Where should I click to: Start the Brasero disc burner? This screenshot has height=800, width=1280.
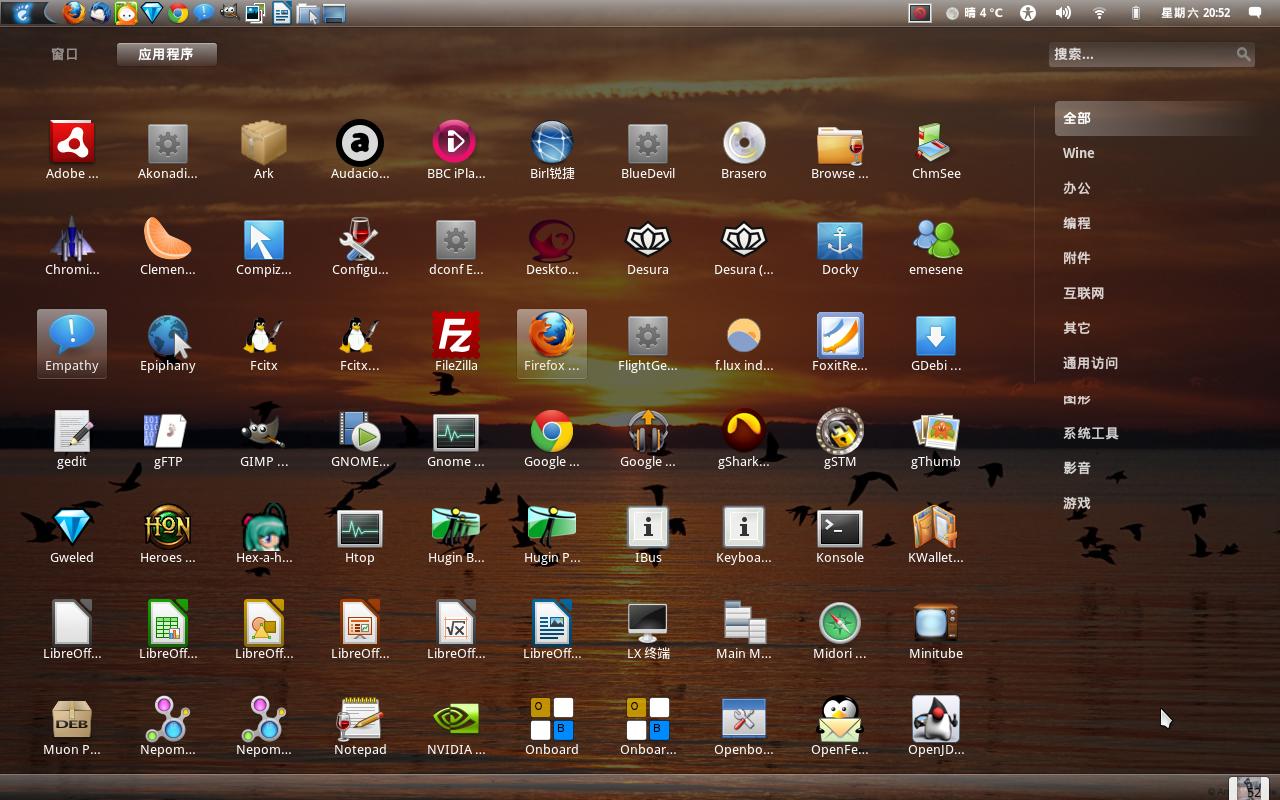pyautogui.click(x=744, y=143)
